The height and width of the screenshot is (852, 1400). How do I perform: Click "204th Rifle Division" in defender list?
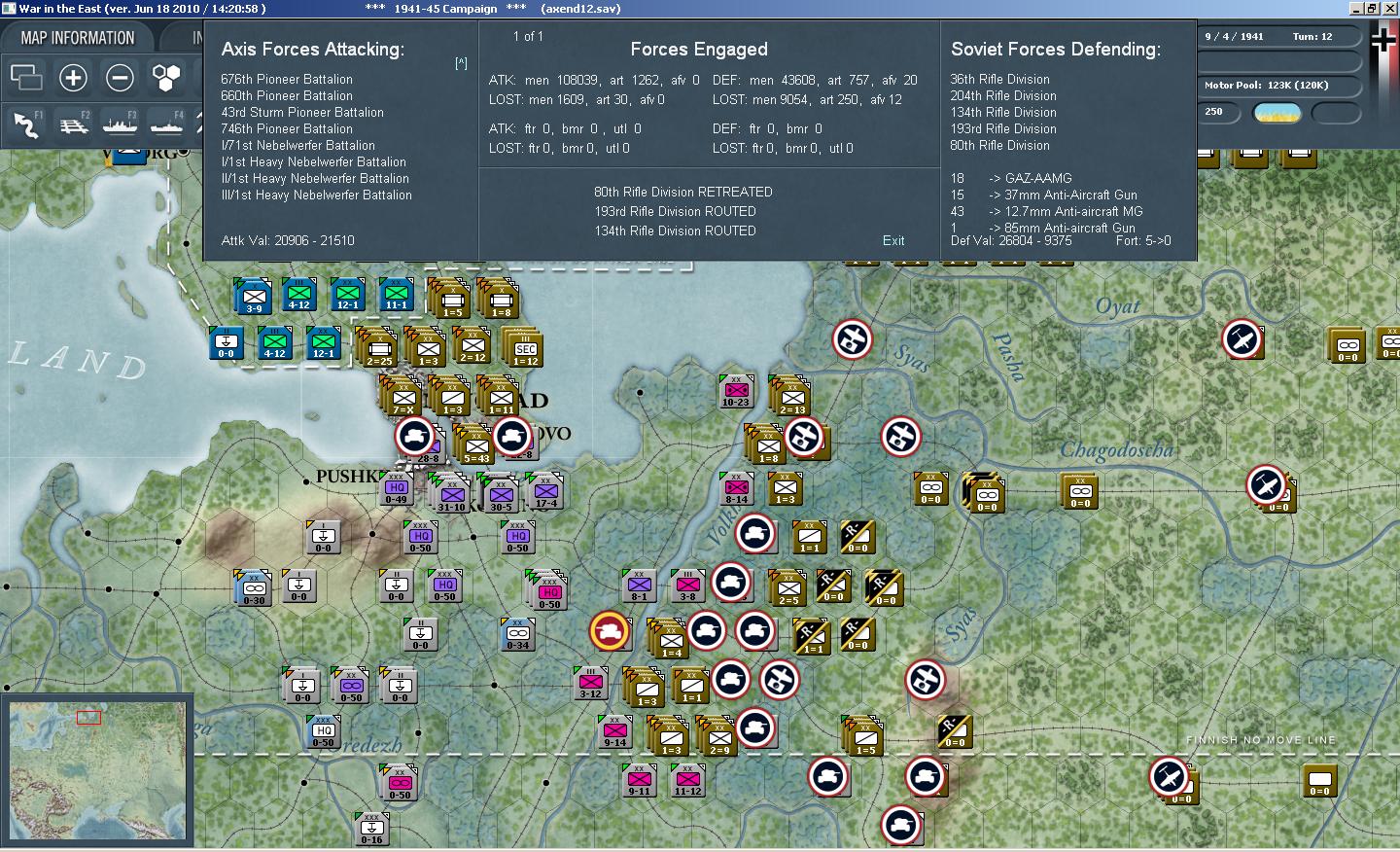[x=1003, y=95]
